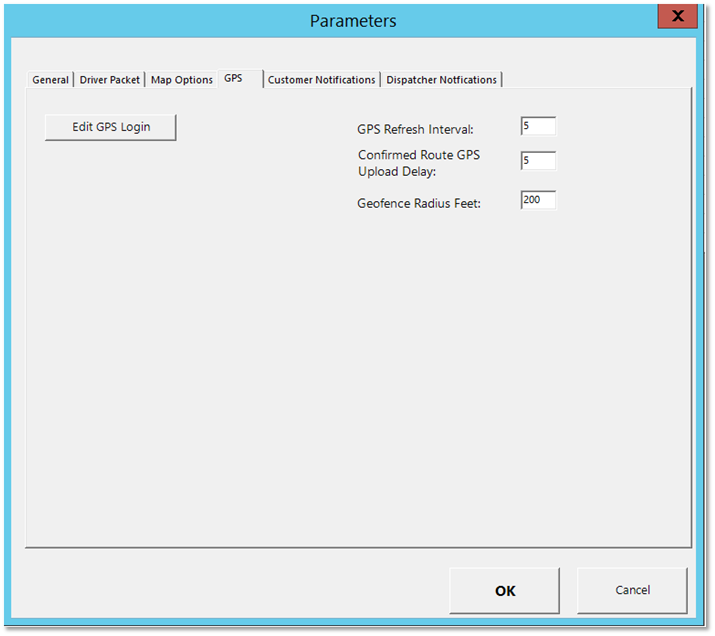Click empty space inside the GPS tab panel
The image size is (715, 636).
300,380
